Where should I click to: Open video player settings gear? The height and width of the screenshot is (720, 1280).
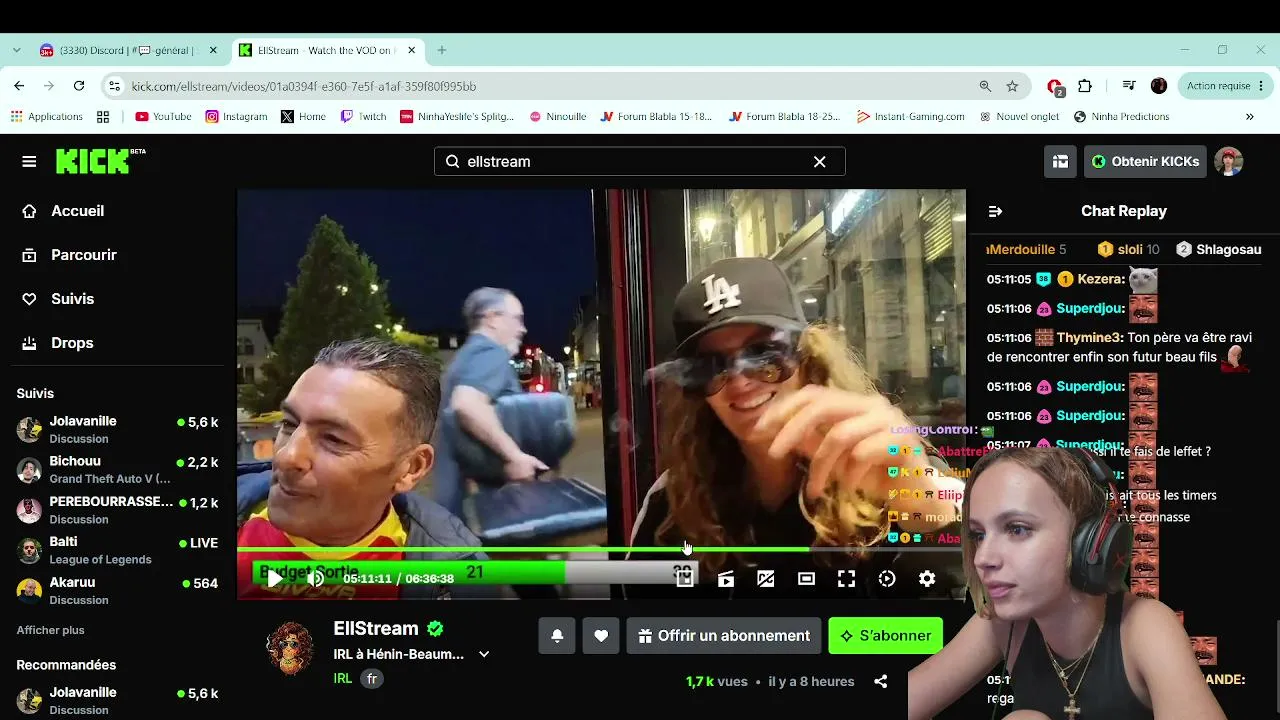pyautogui.click(x=927, y=578)
